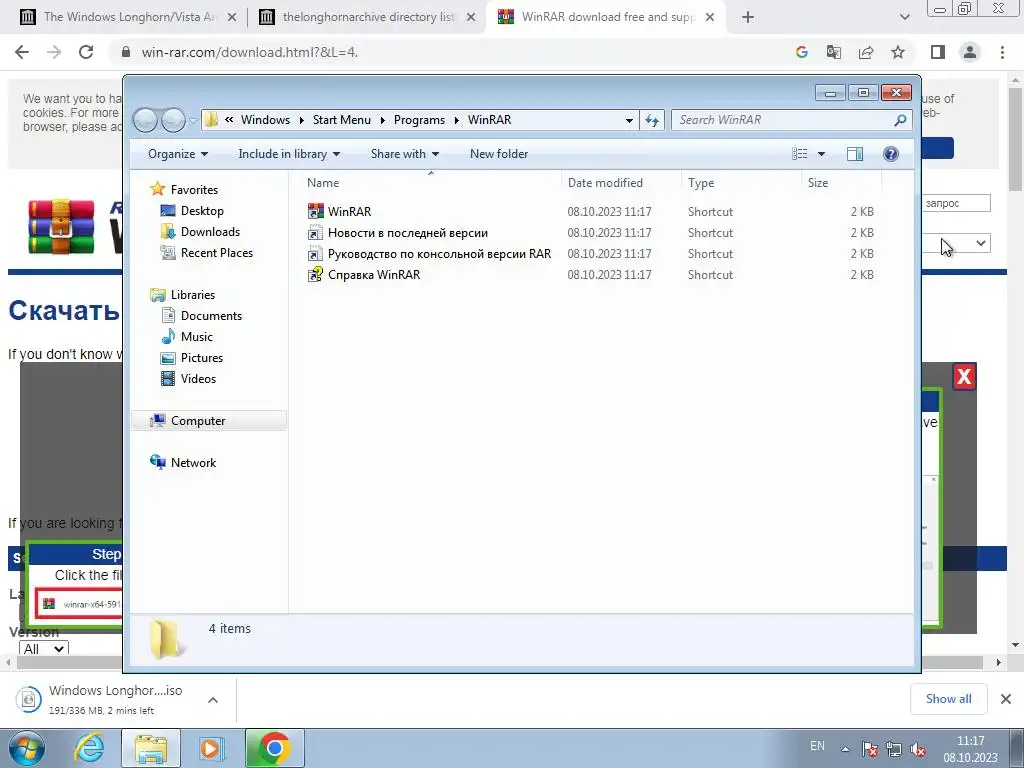Bookmark this page with the star icon

pos(898,52)
